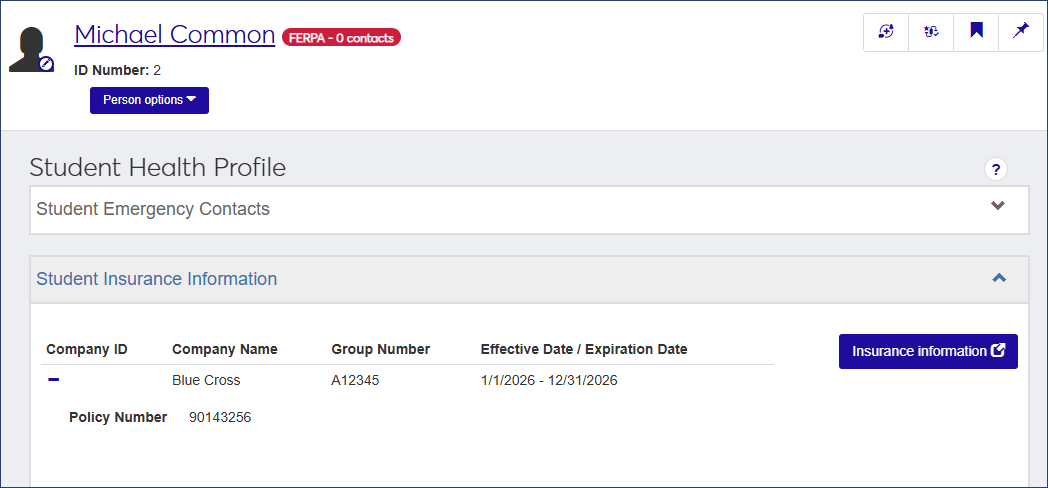1048x488 pixels.
Task: Collapse Student Insurance Information with the up chevron
Action: click(x=999, y=277)
